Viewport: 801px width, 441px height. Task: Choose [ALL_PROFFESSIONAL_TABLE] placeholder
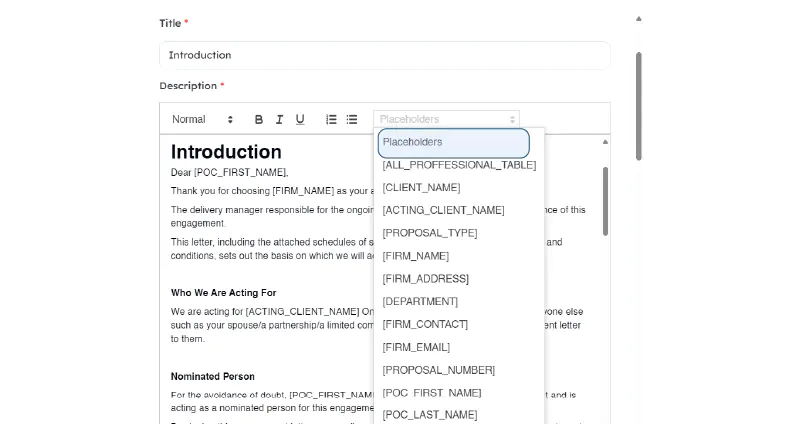coord(459,165)
